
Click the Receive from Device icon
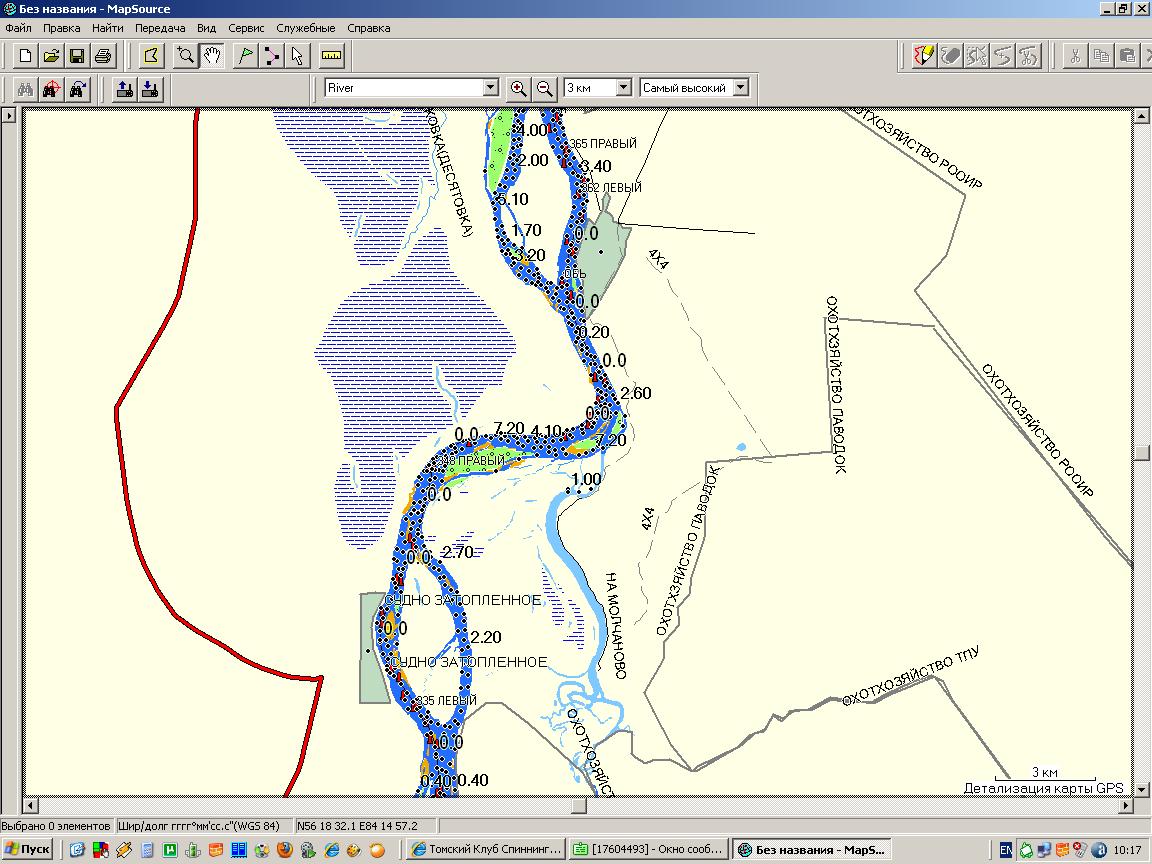150,88
